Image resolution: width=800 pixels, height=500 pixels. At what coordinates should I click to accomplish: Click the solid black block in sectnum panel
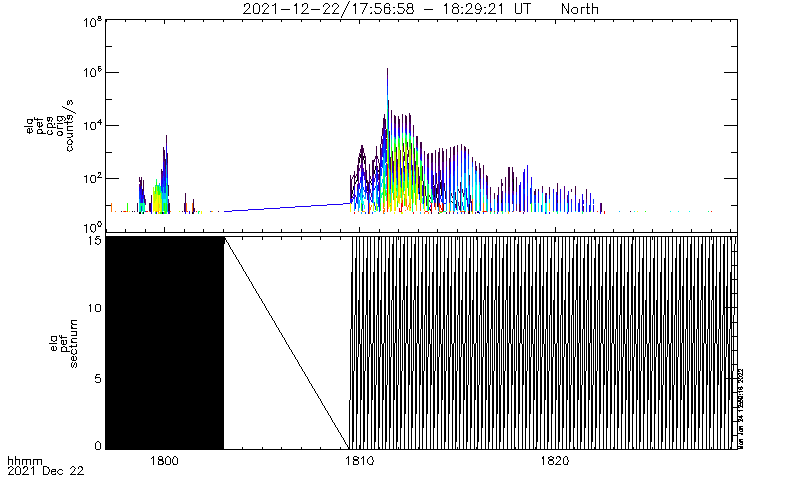tap(165, 343)
